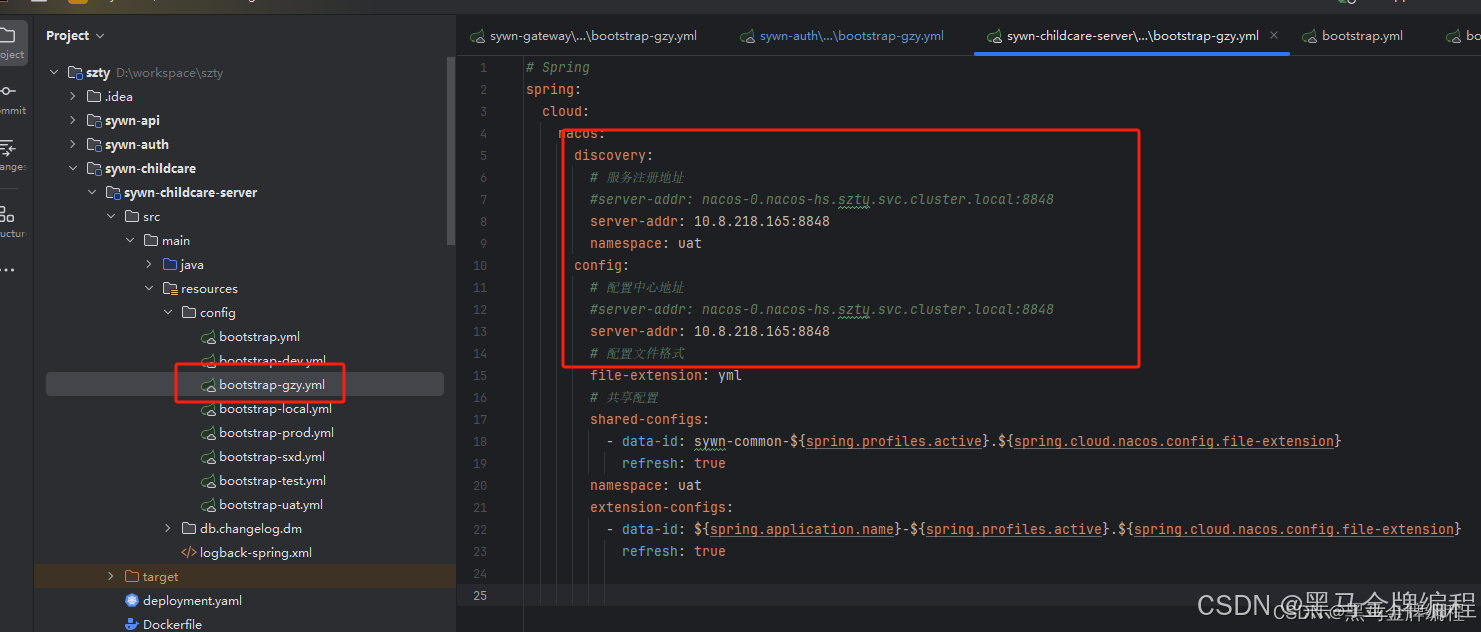Close the sywn-childcare-server bootstrap-gzy.yml tab

click(x=1274, y=35)
